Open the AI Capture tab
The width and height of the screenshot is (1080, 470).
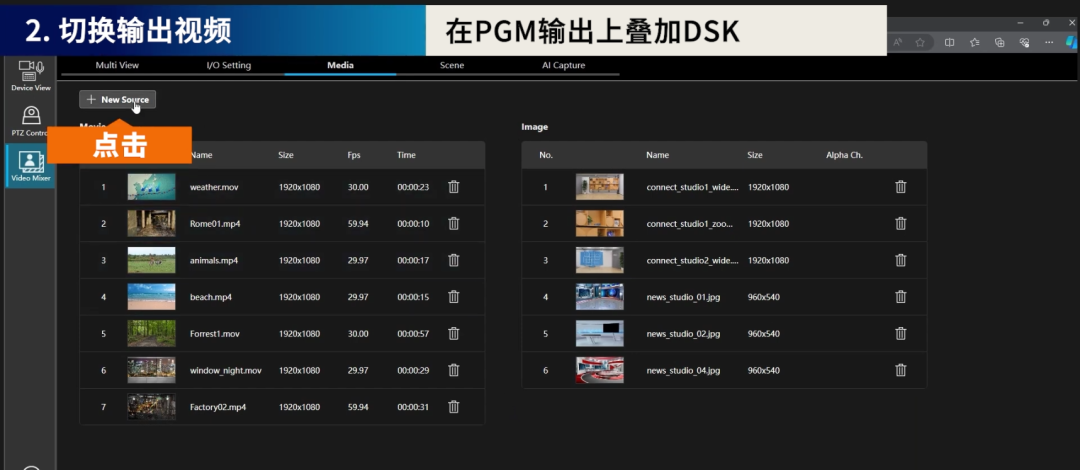[x=563, y=65]
